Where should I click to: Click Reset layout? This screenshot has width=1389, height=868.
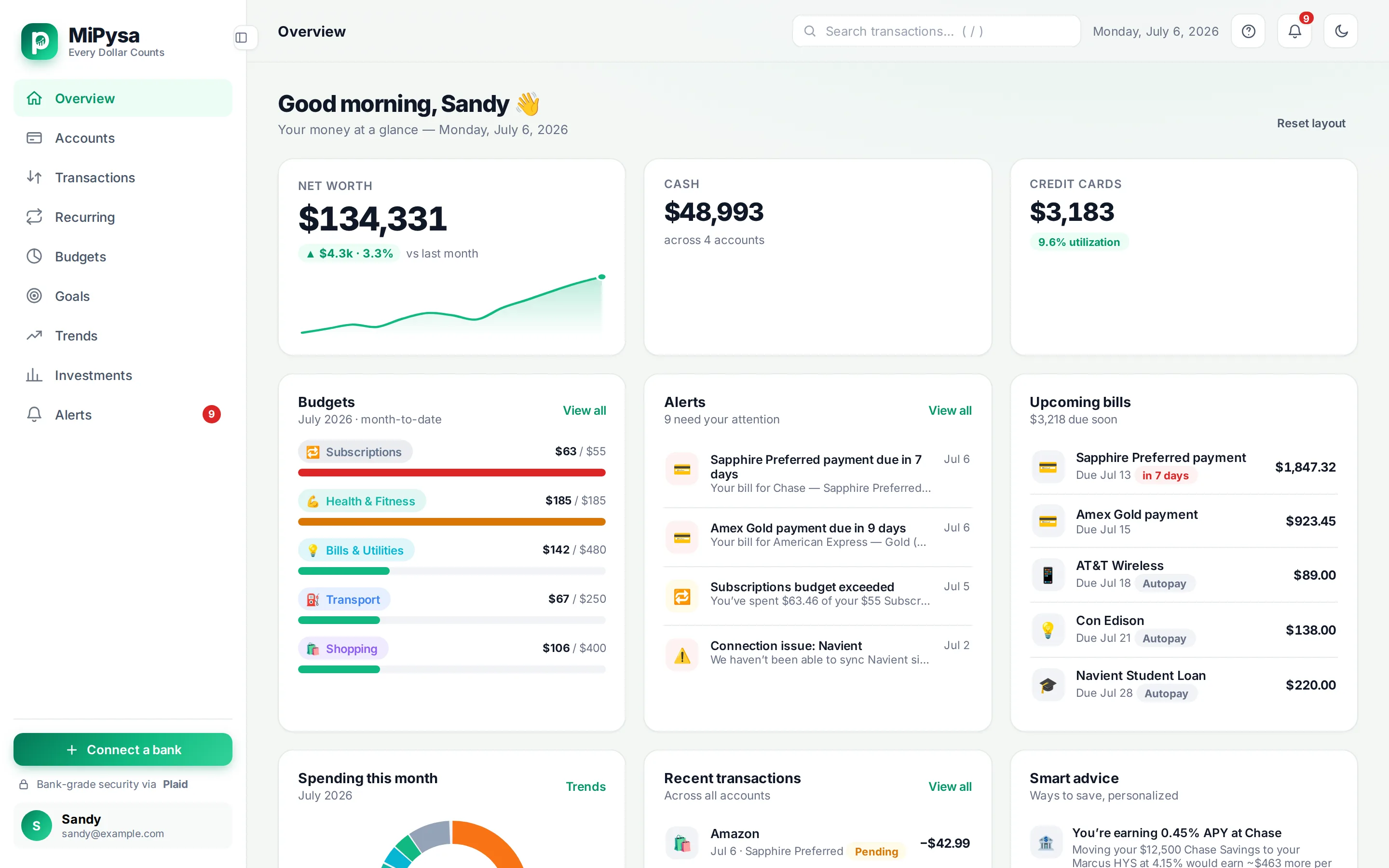pyautogui.click(x=1311, y=123)
